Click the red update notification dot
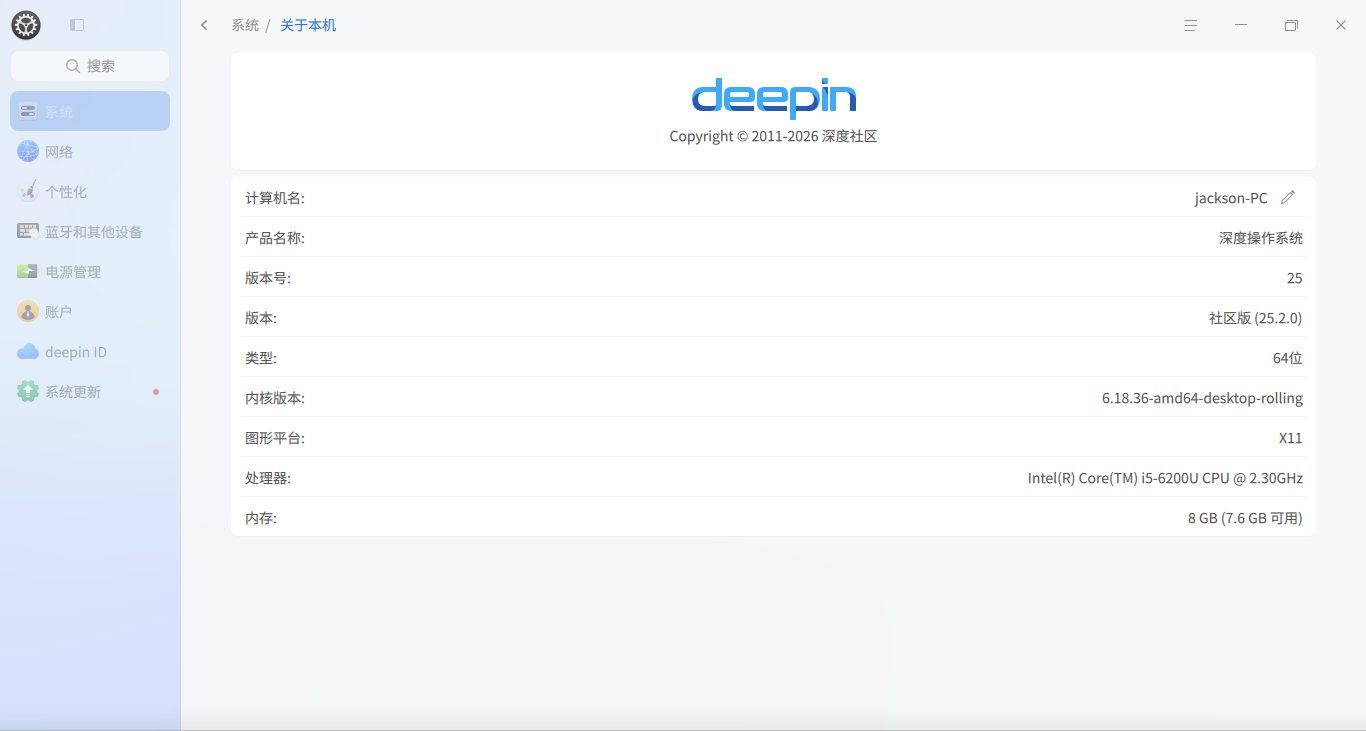The height and width of the screenshot is (731, 1366). point(156,392)
